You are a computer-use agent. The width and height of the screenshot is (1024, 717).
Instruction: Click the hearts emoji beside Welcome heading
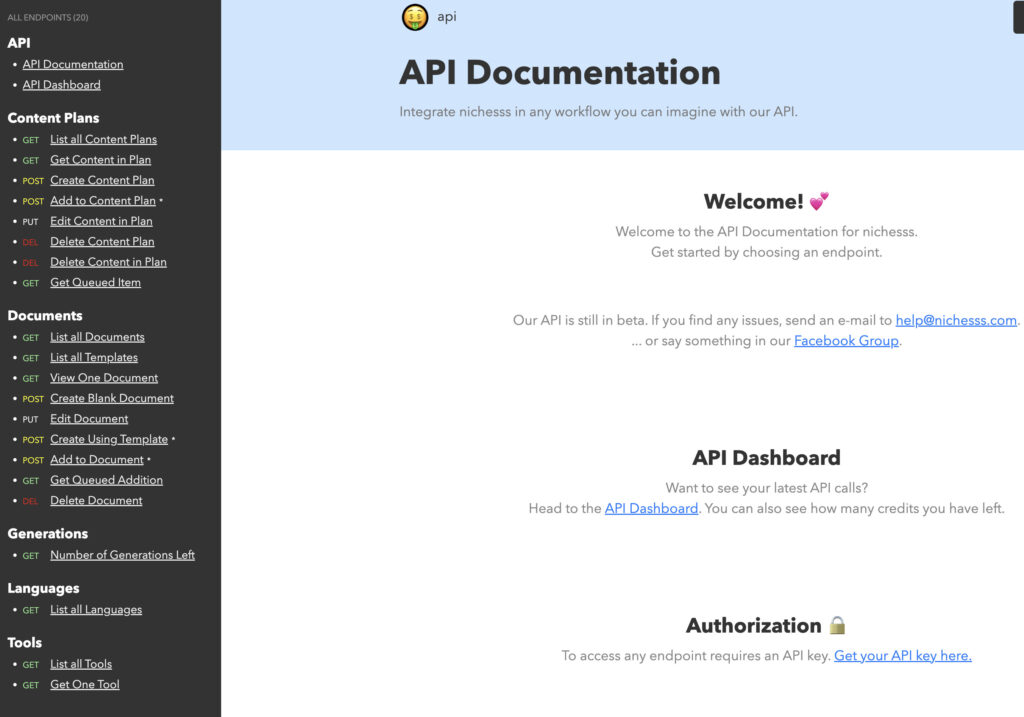click(818, 200)
